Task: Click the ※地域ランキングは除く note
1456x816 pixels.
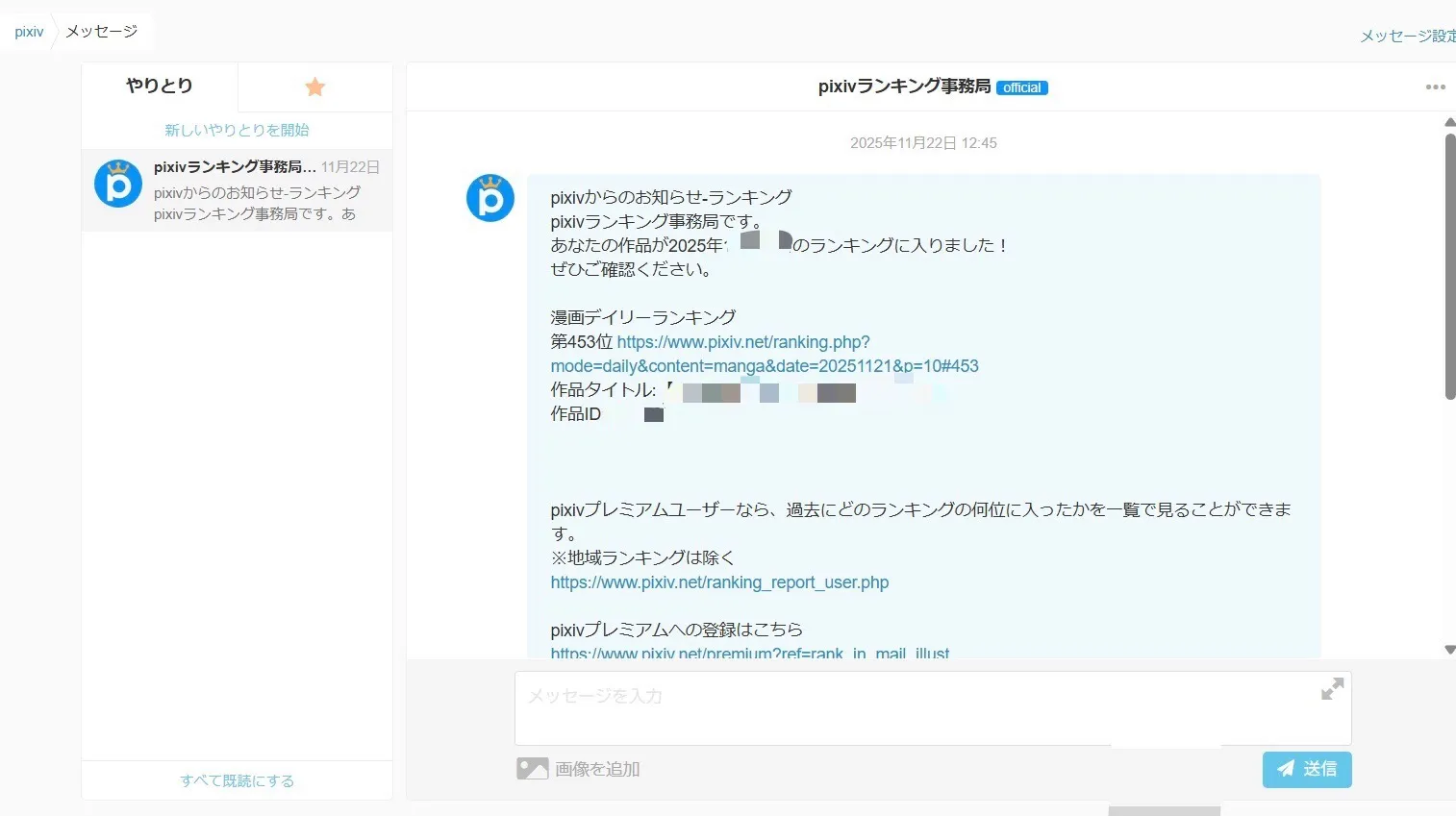Action: 642,558
